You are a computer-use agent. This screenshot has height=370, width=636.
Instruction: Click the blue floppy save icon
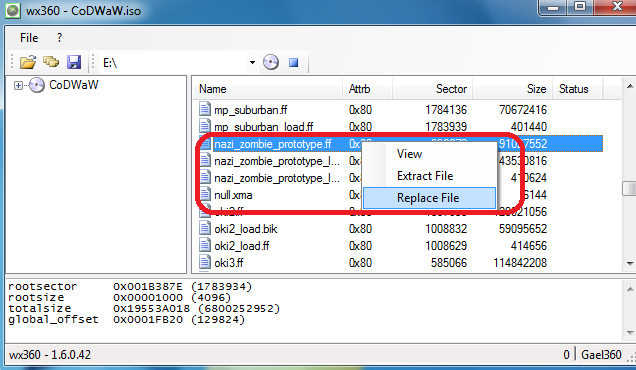[74, 62]
